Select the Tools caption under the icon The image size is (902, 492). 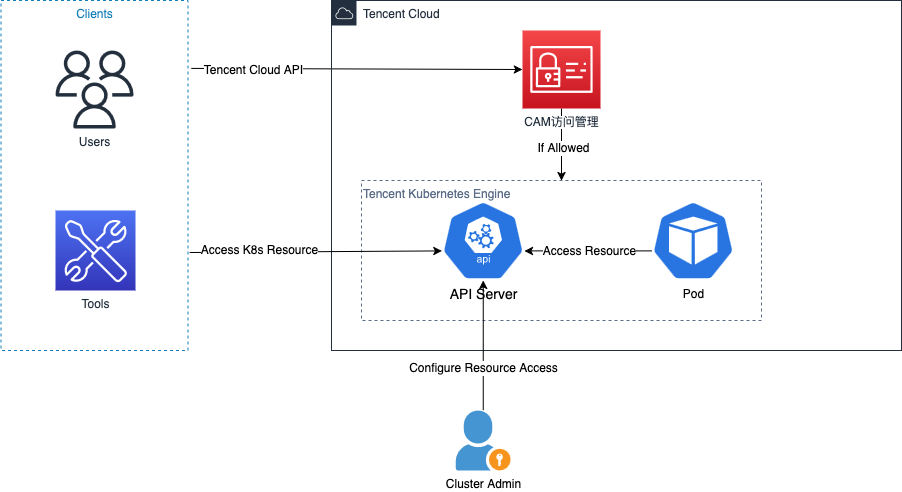(95, 304)
